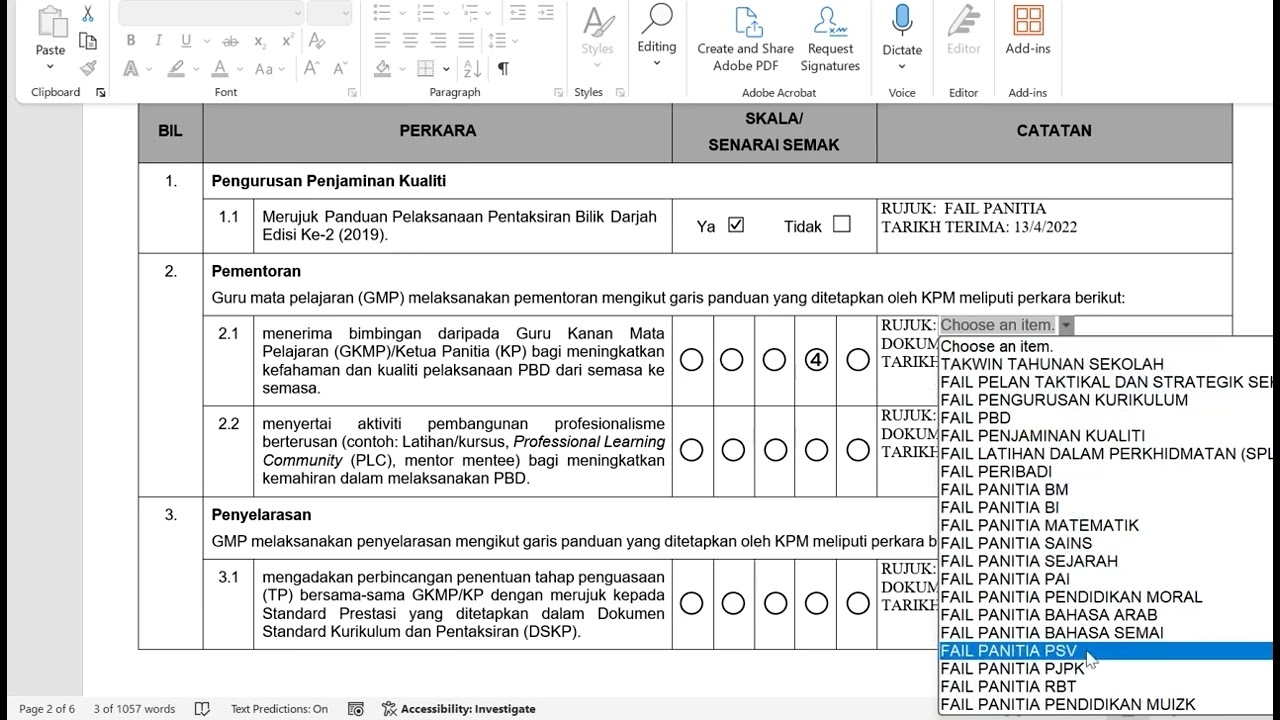This screenshot has height=720, width=1280.
Task: Apply Strikethrough to text
Action: 230,41
